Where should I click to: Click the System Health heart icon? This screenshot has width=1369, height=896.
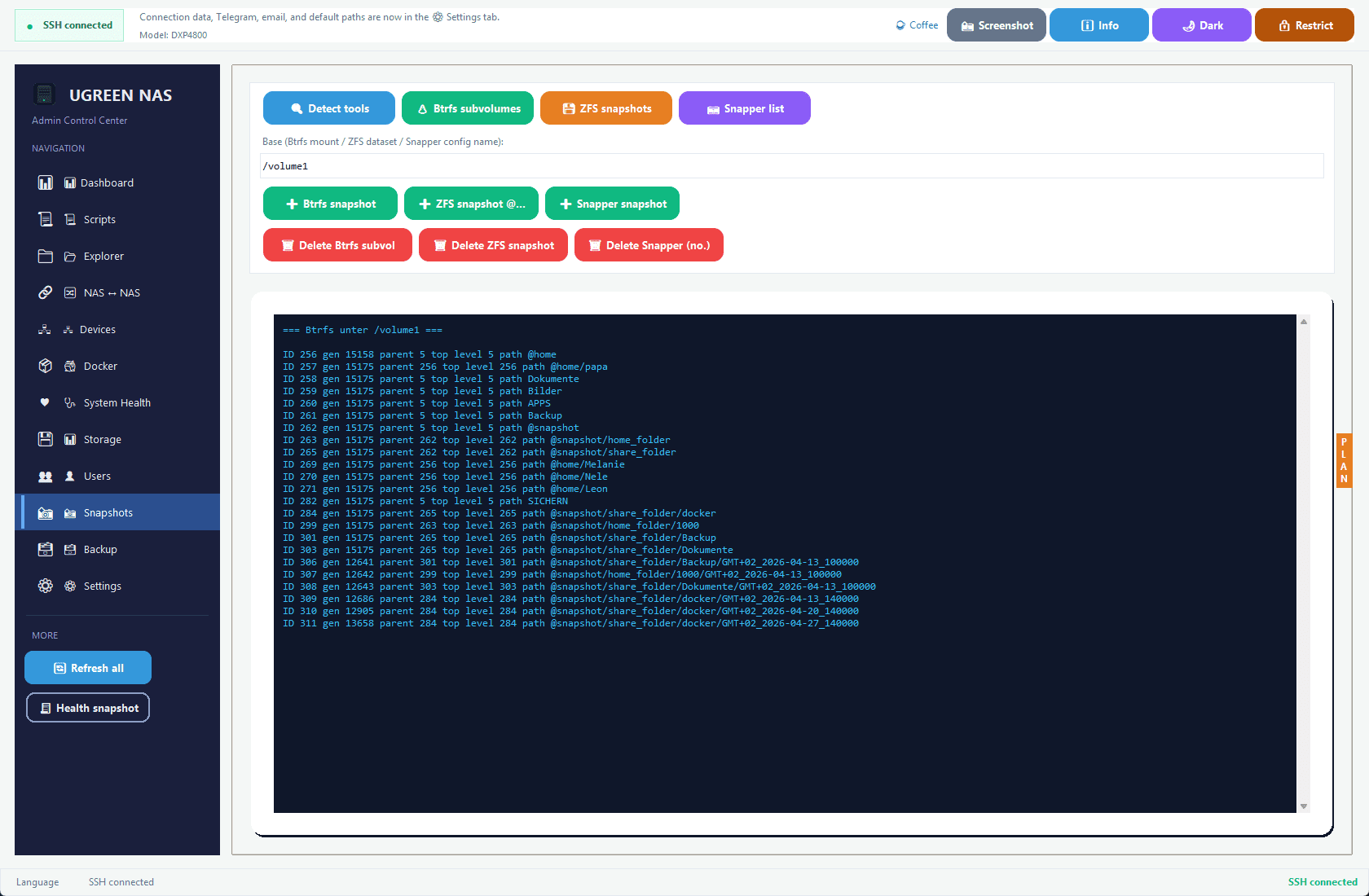[x=46, y=402]
